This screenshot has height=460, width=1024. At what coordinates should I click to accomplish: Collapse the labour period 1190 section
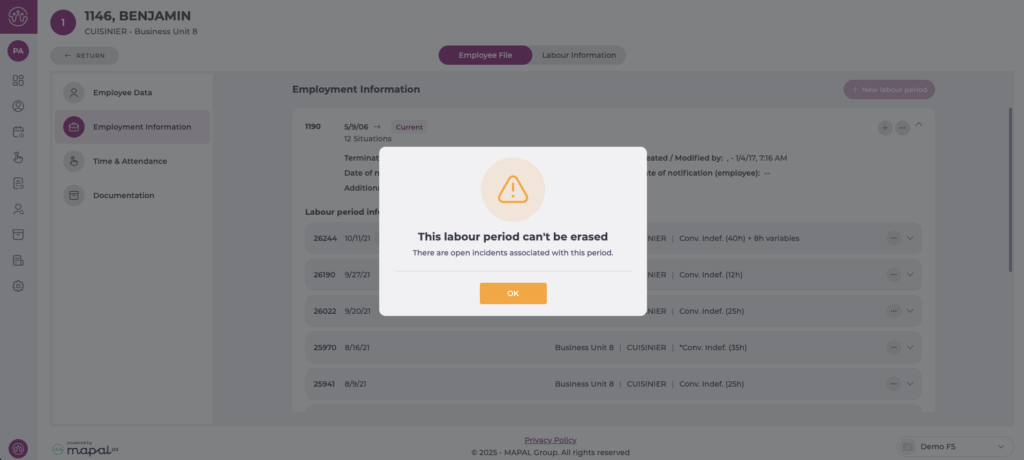919,126
